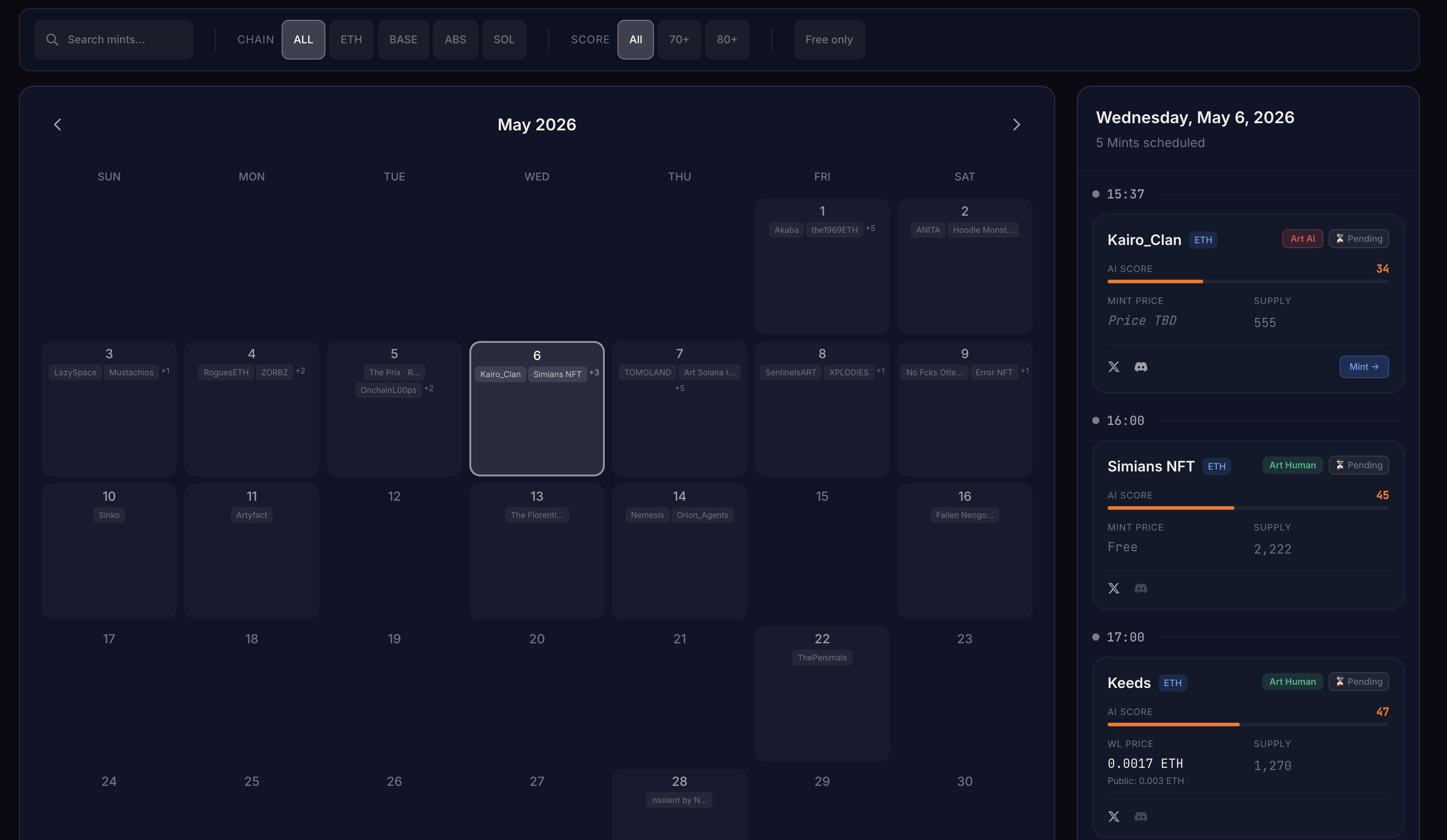Select All score filter
Image resolution: width=1447 pixels, height=840 pixels.
635,40
